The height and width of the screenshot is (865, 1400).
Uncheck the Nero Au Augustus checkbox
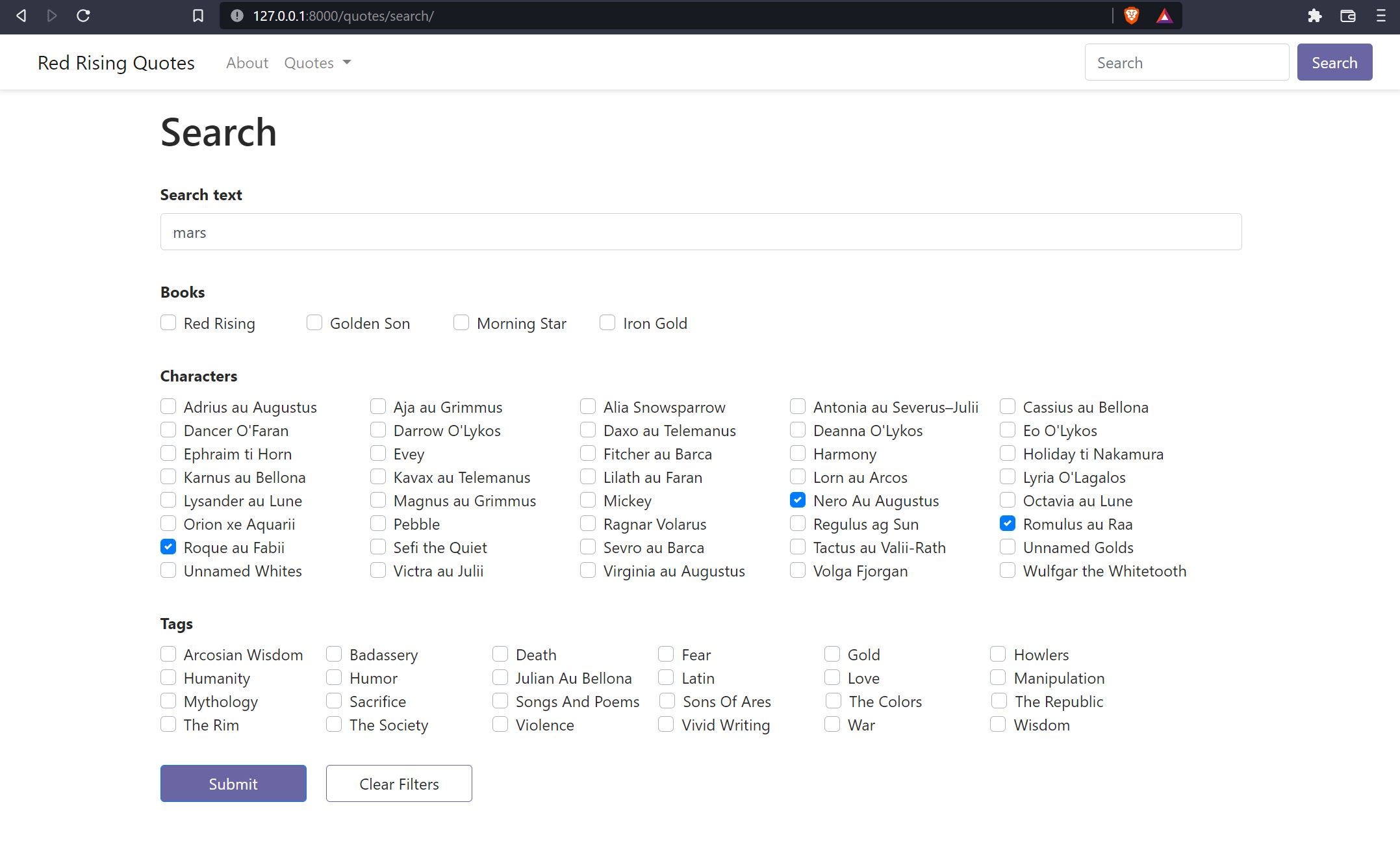coord(798,500)
